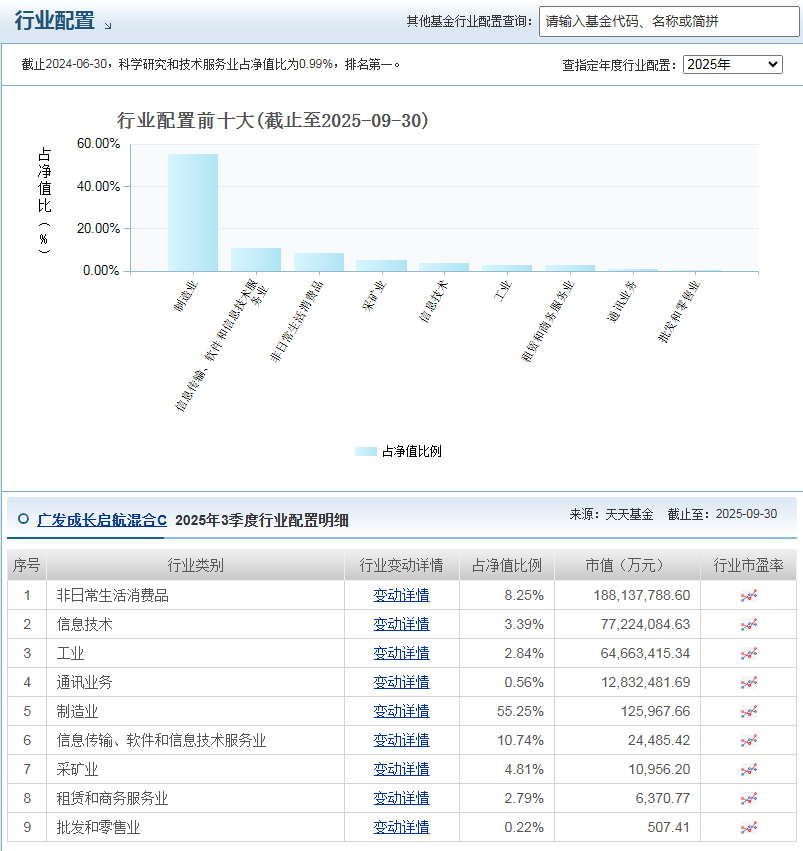This screenshot has width=803, height=851.
Task: Click the 市值（万元） column header
Action: [x=627, y=565]
